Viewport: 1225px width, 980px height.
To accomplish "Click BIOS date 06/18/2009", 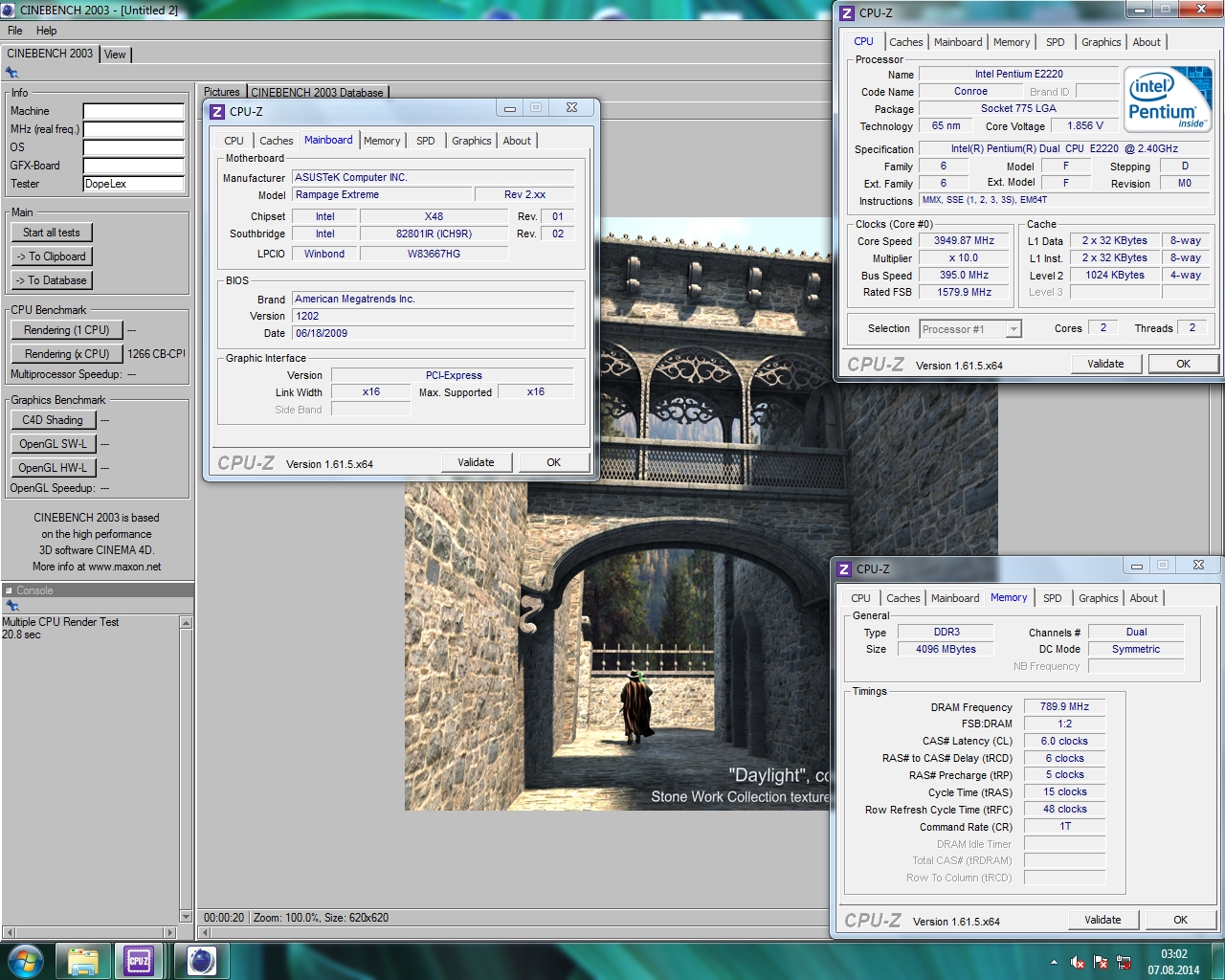I will point(434,333).
